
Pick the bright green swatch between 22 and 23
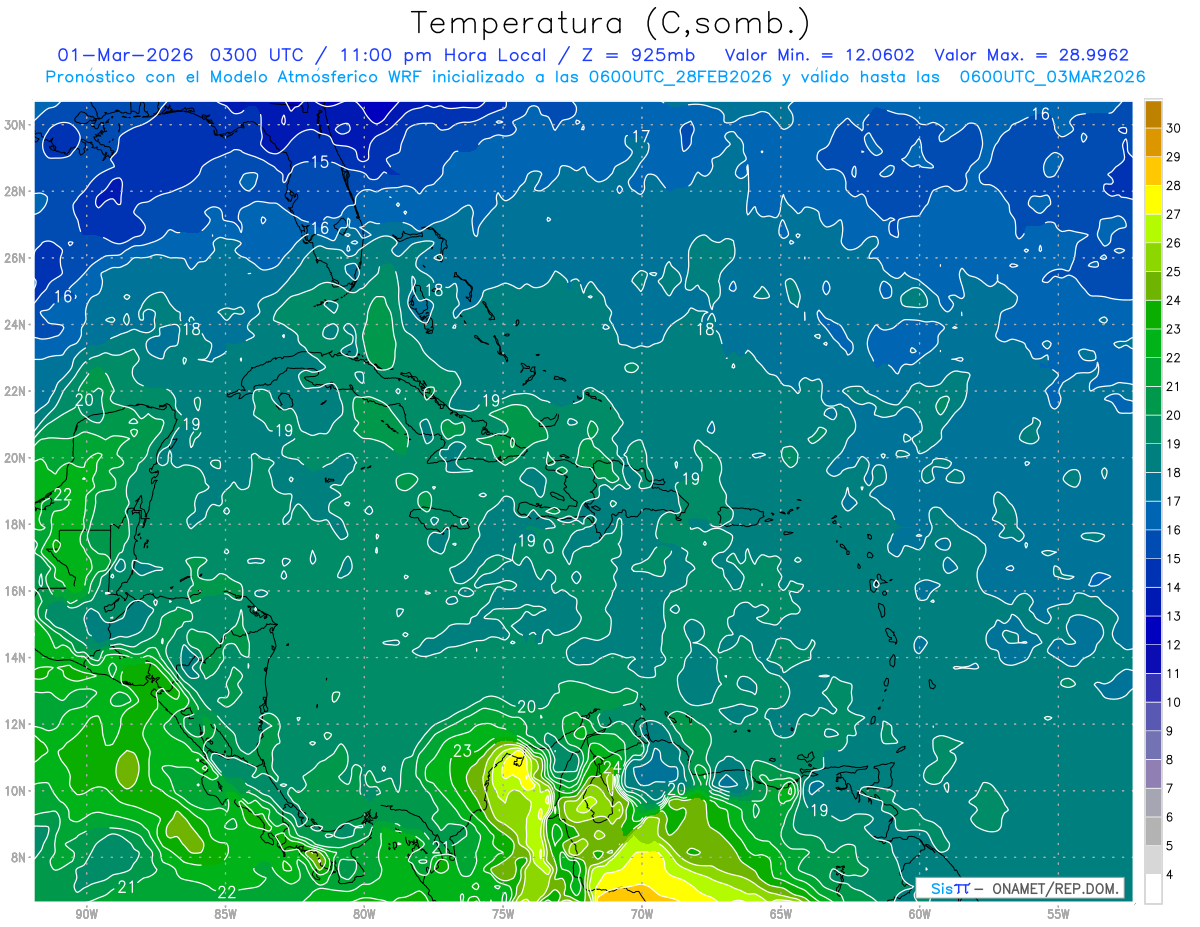1153,343
